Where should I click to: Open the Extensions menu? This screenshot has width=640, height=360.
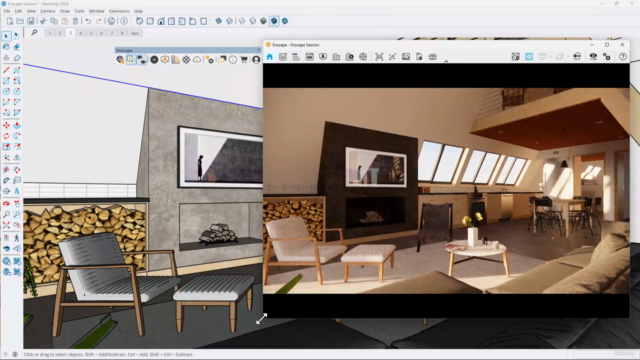tap(119, 11)
